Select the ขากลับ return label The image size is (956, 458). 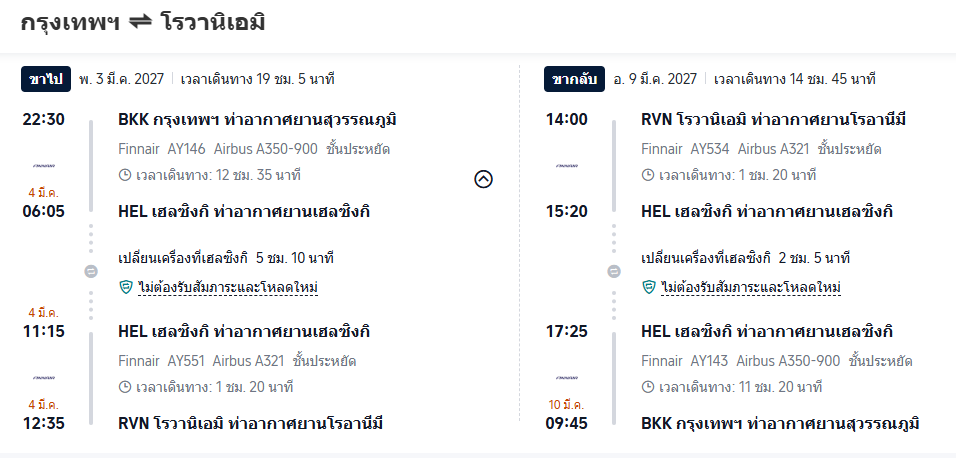pos(574,79)
